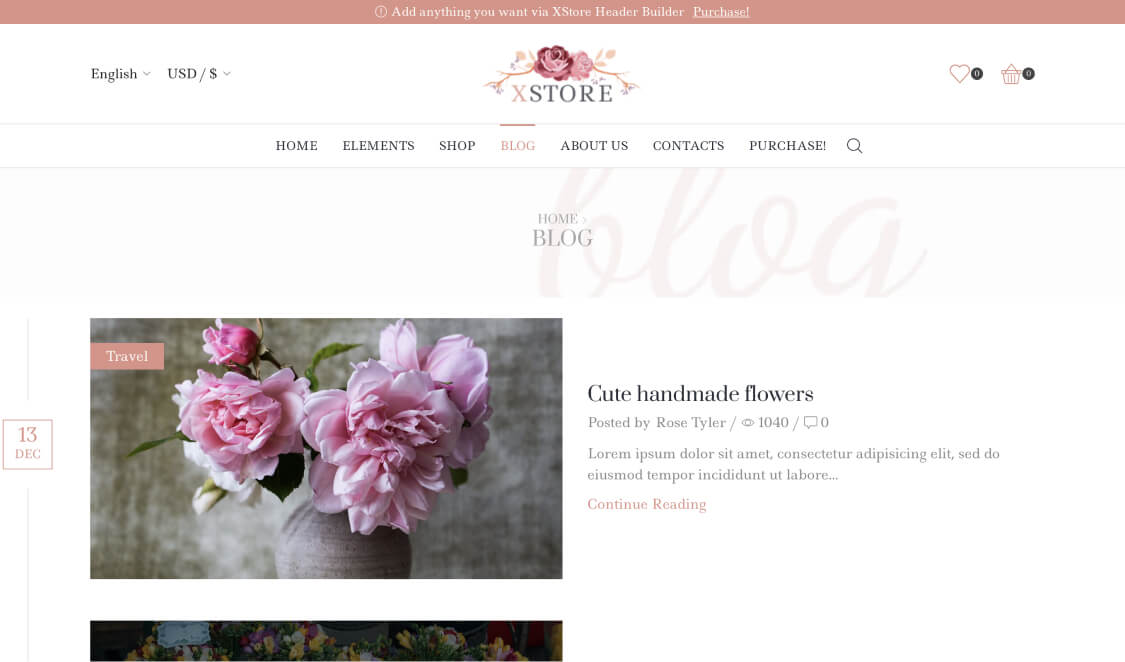Expand the USD / $ currency dropdown

tap(199, 74)
